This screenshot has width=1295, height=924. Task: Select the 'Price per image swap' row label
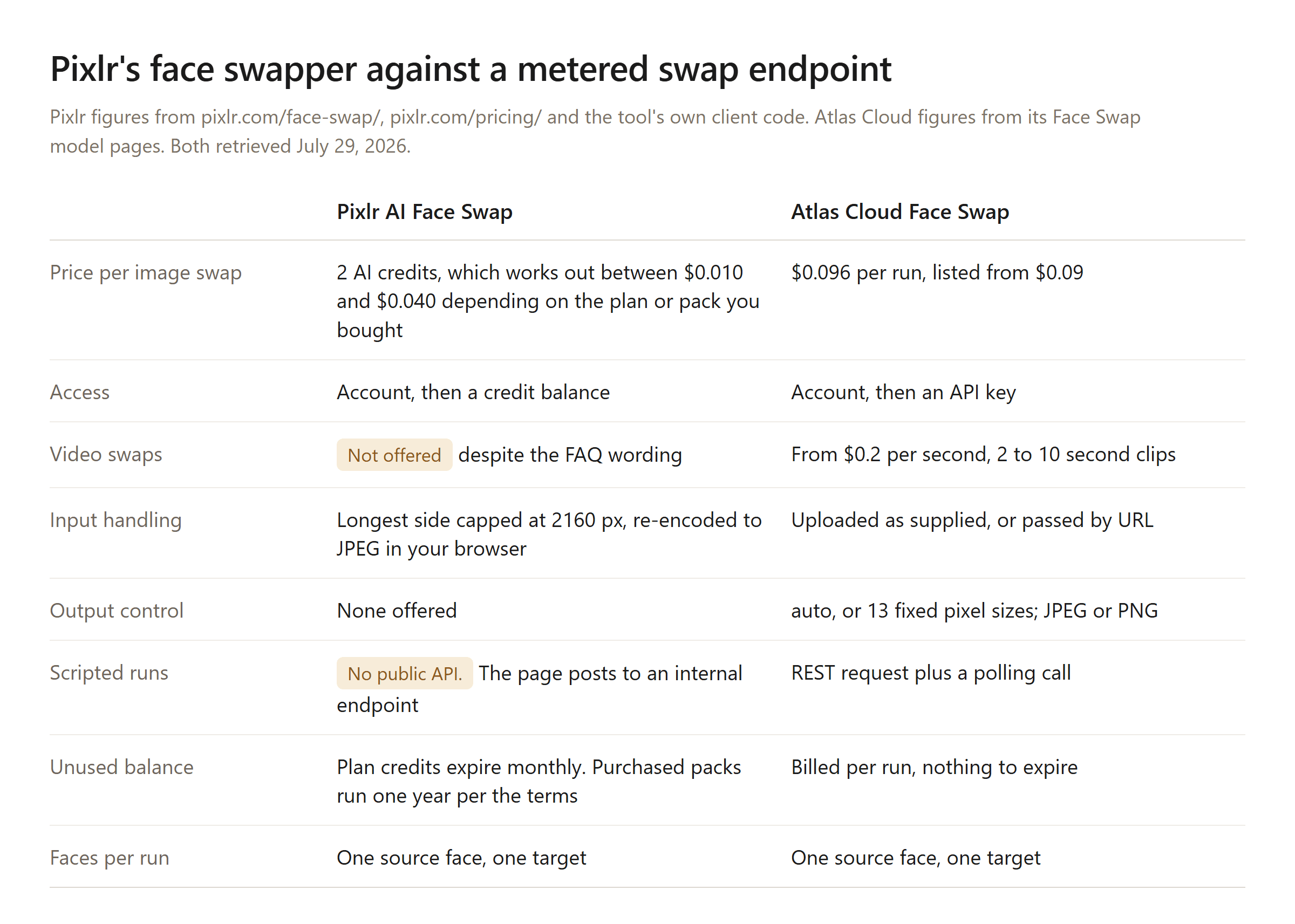coord(146,272)
